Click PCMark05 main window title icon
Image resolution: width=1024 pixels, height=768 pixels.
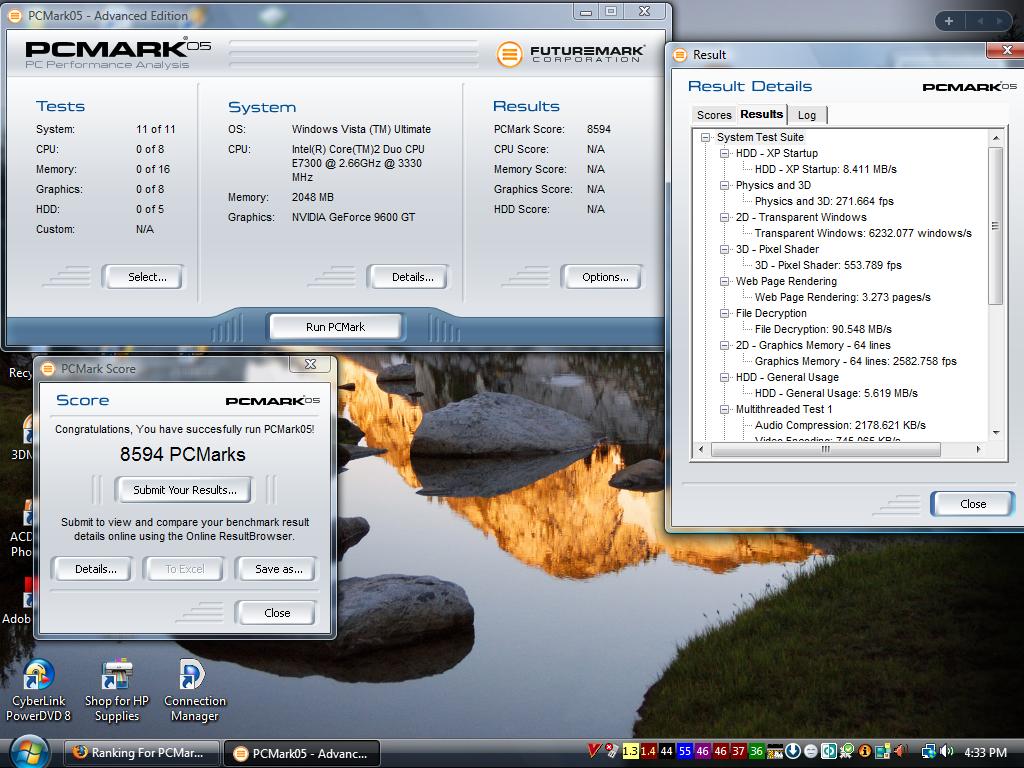pyautogui.click(x=14, y=16)
